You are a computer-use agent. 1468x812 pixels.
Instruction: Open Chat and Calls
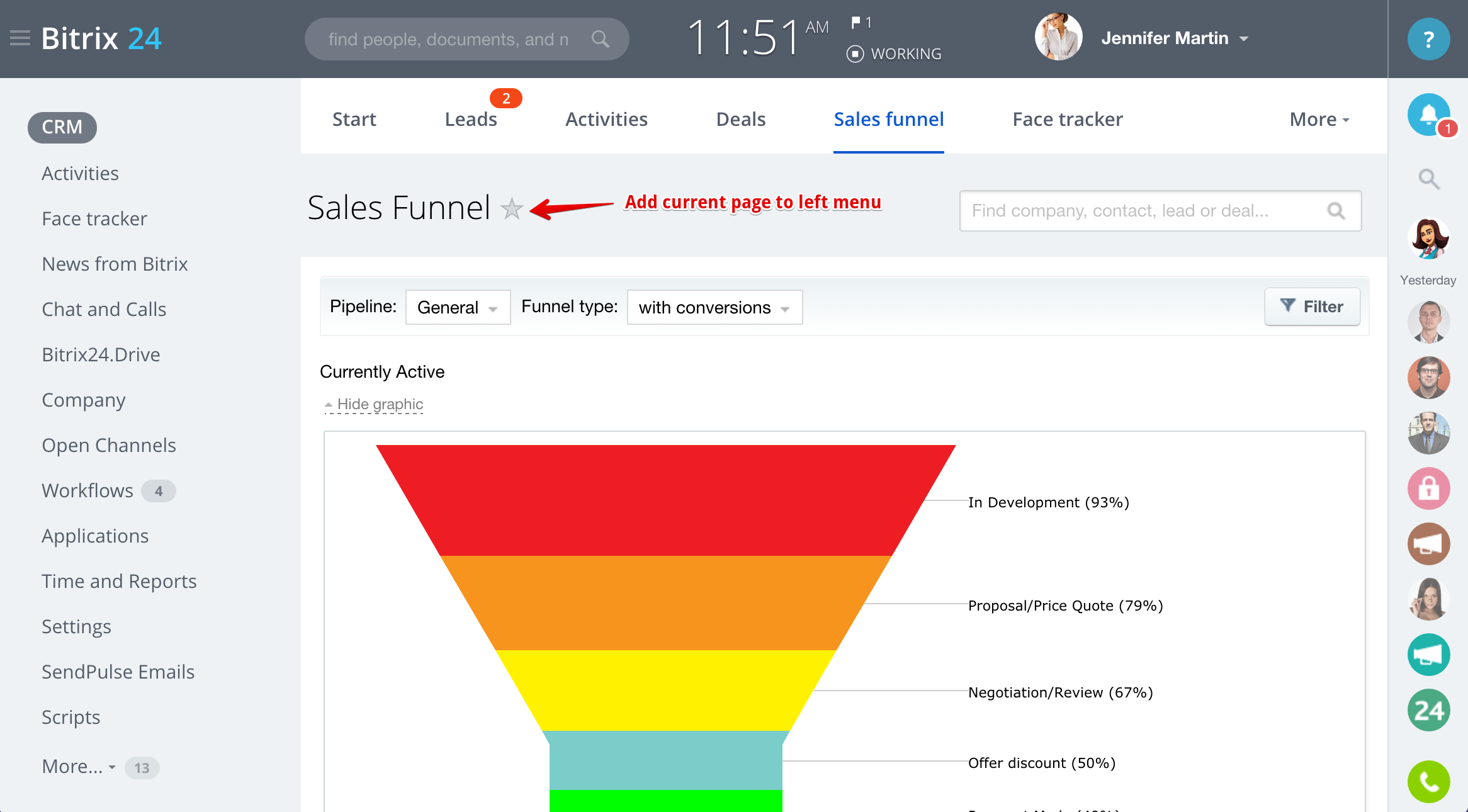pyautogui.click(x=104, y=310)
